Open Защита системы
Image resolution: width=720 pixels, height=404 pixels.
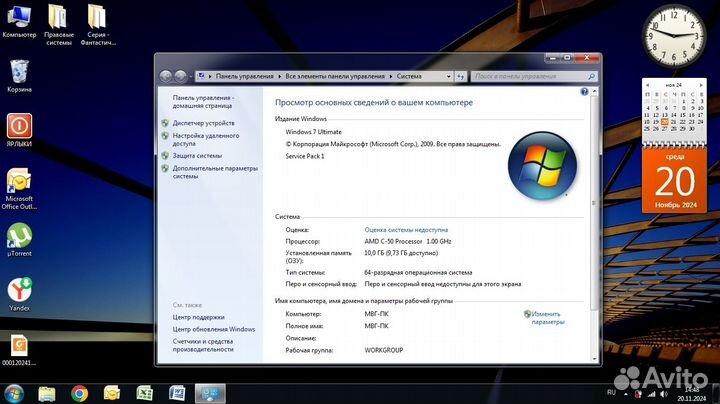[197, 156]
